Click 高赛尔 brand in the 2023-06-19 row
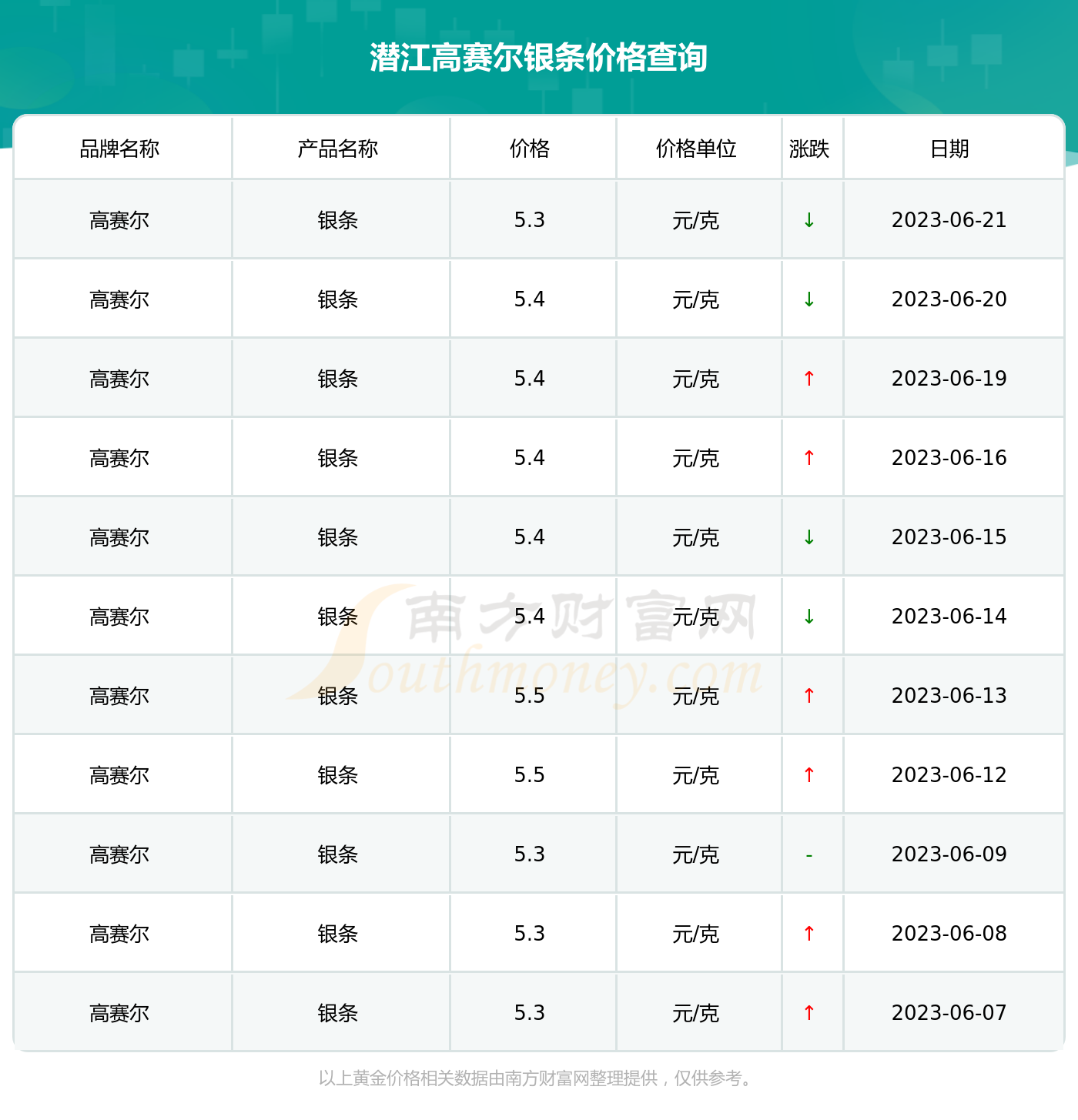Image resolution: width=1078 pixels, height=1120 pixels. pyautogui.click(x=119, y=379)
